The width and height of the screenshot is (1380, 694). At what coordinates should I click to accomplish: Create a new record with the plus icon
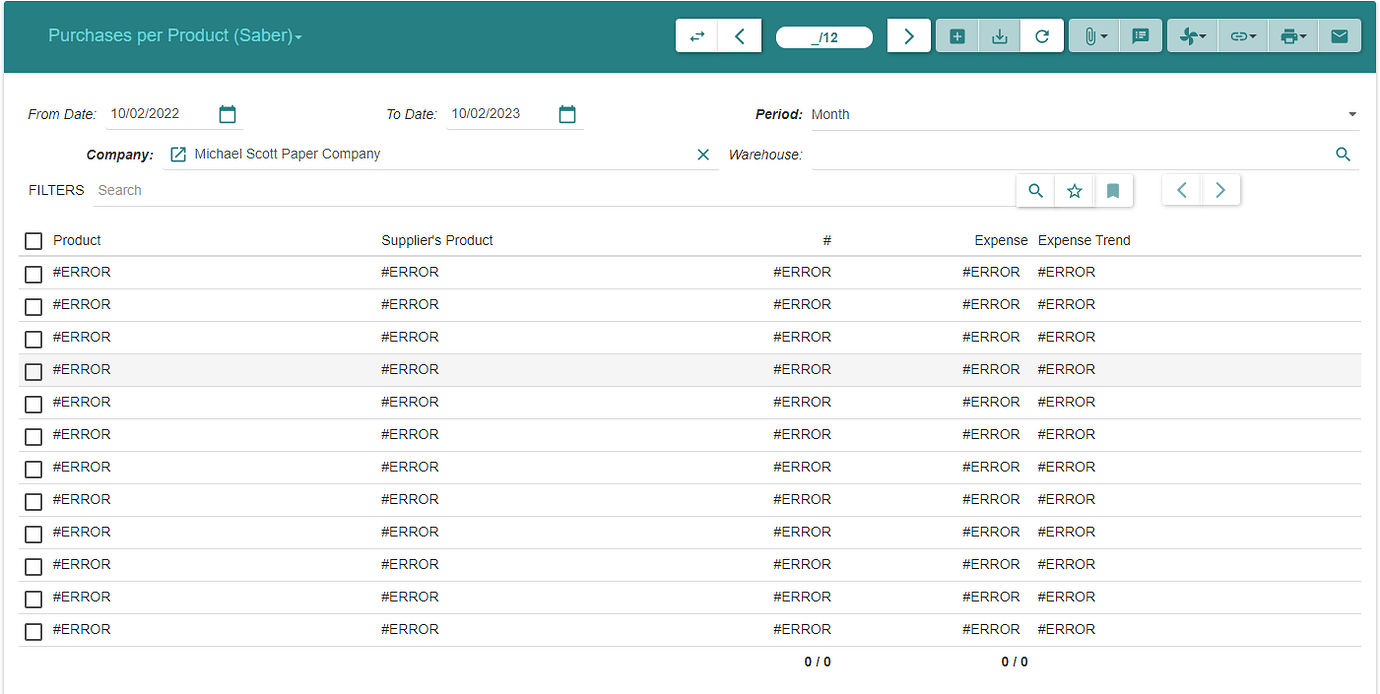coord(956,35)
